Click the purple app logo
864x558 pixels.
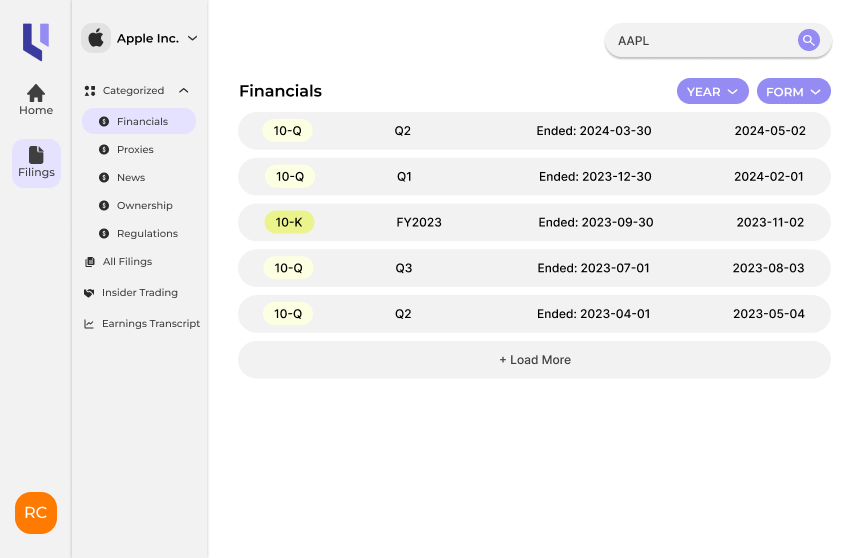pyautogui.click(x=36, y=42)
